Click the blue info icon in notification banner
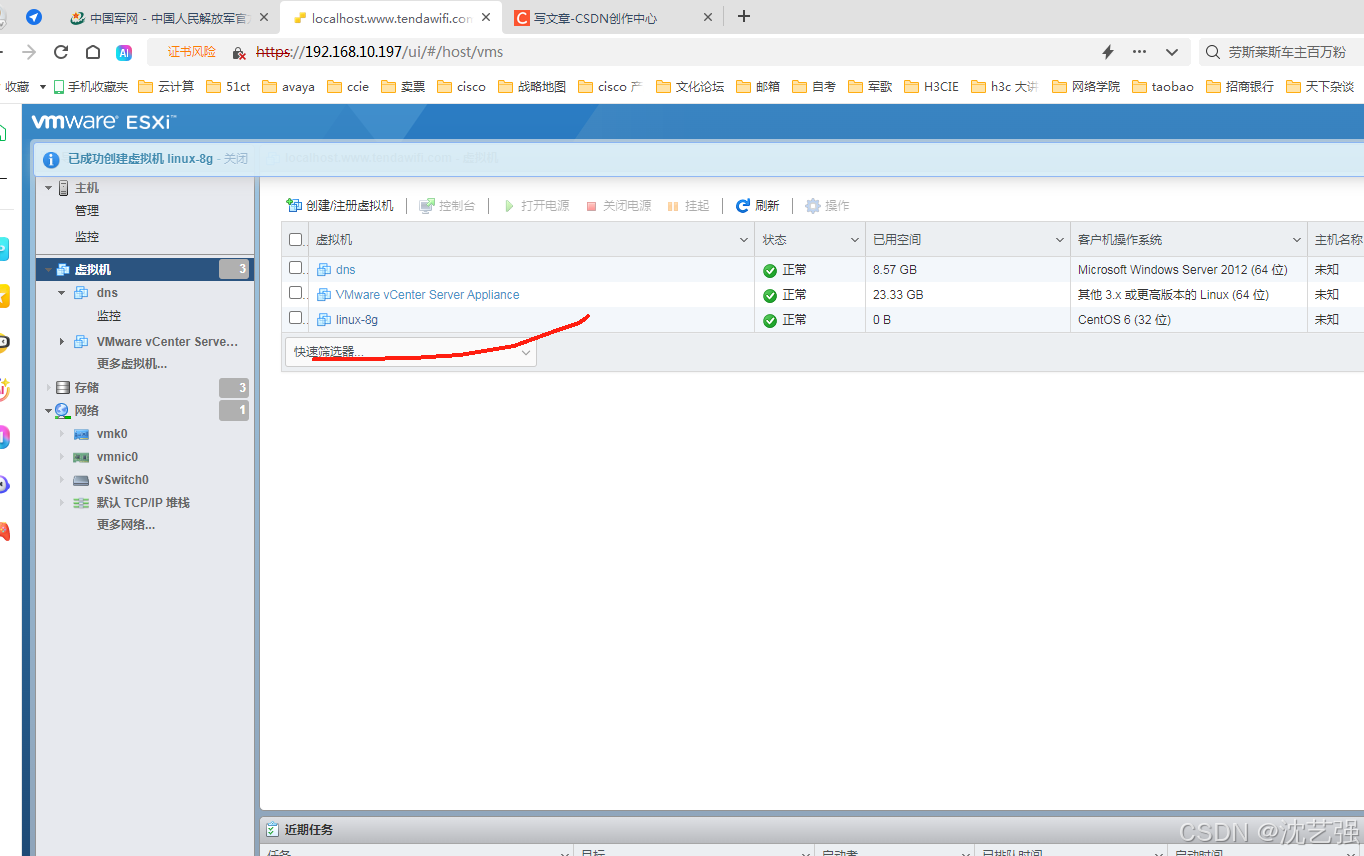This screenshot has height=856, width=1364. [x=52, y=159]
